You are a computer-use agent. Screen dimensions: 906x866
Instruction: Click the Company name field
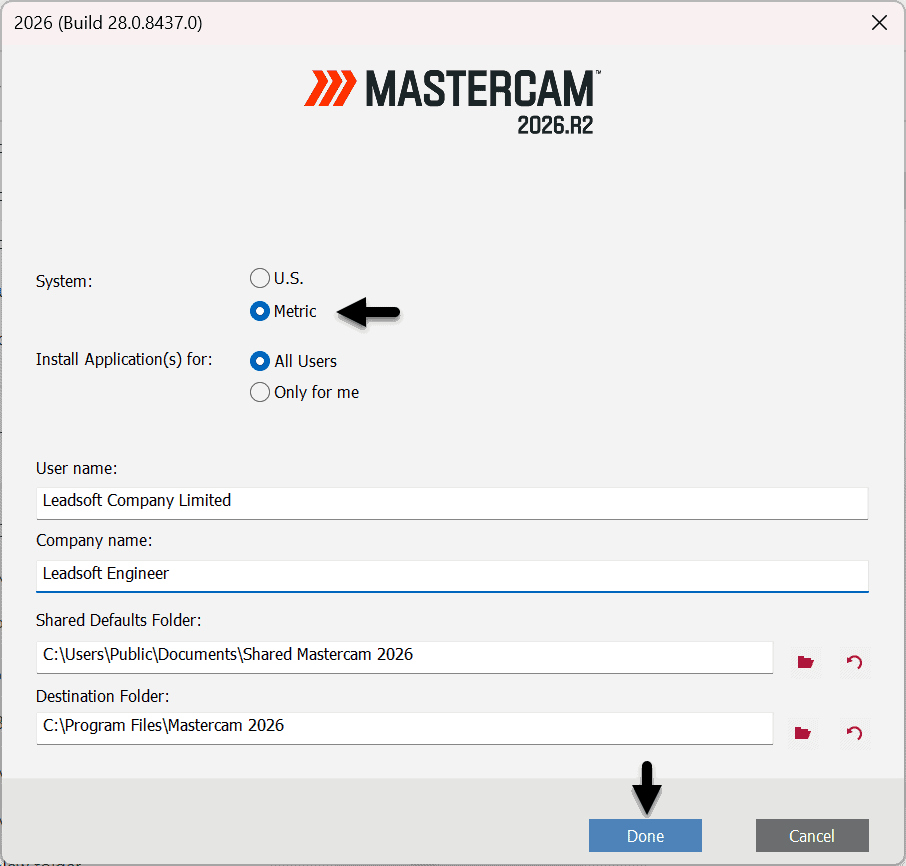click(452, 575)
